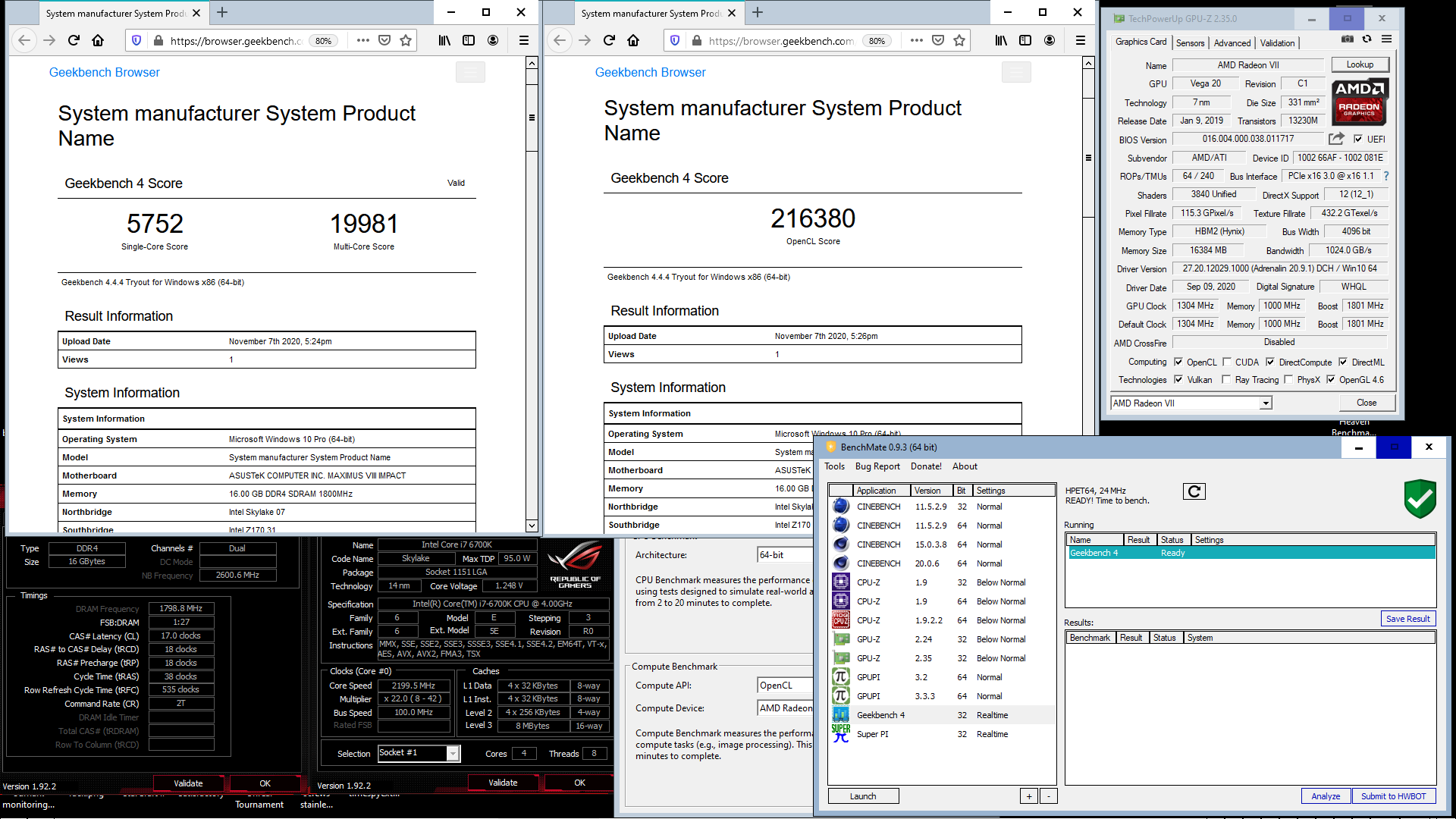Save to Pocket in the left Firefox window
Screen dimensions: 1456x819
click(384, 41)
